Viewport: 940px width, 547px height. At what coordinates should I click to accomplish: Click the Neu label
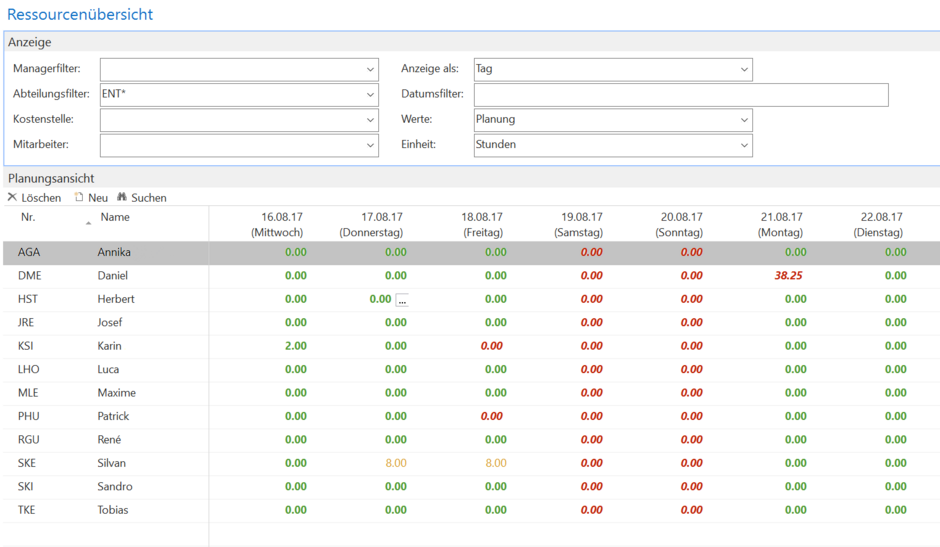point(98,197)
